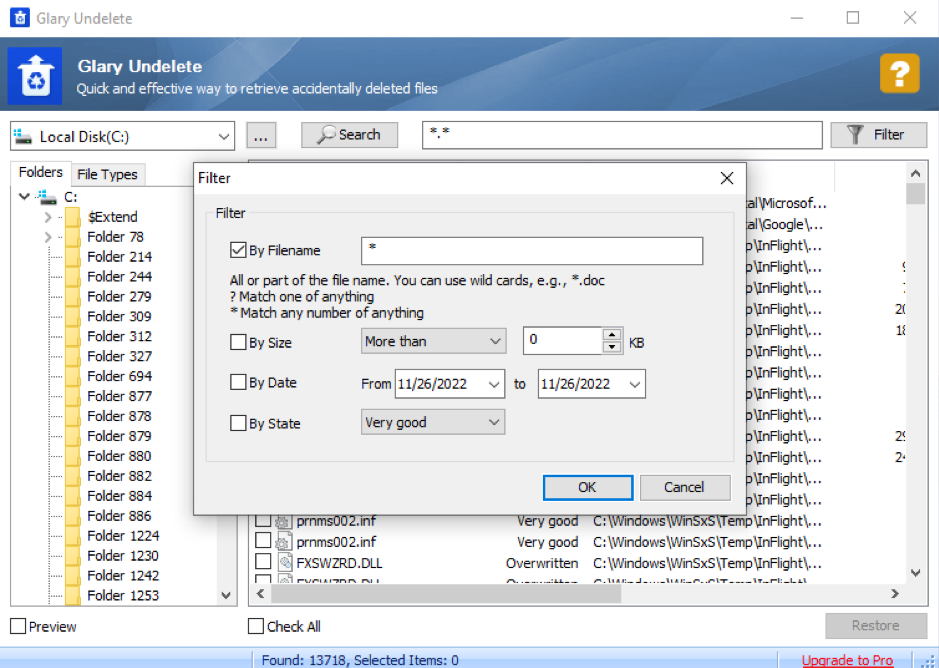The height and width of the screenshot is (668, 939).
Task: Click the file list scroll left arrow
Action: click(261, 594)
